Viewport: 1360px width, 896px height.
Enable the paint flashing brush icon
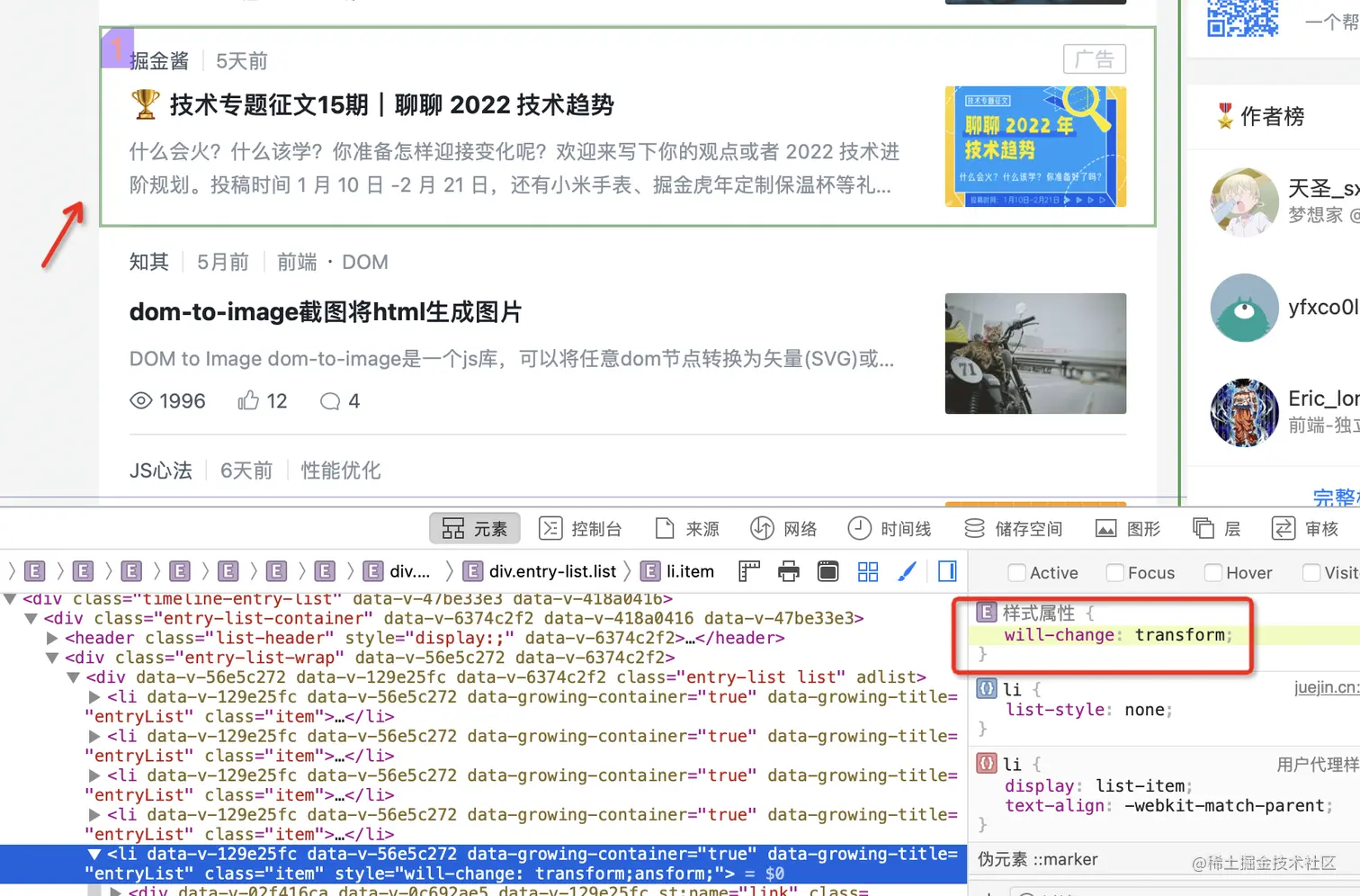[x=908, y=571]
